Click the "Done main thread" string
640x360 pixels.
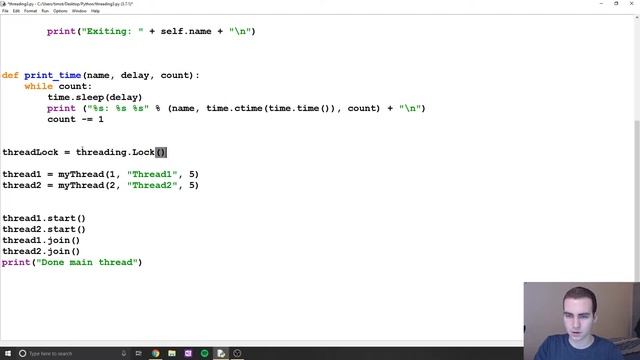[x=87, y=262]
